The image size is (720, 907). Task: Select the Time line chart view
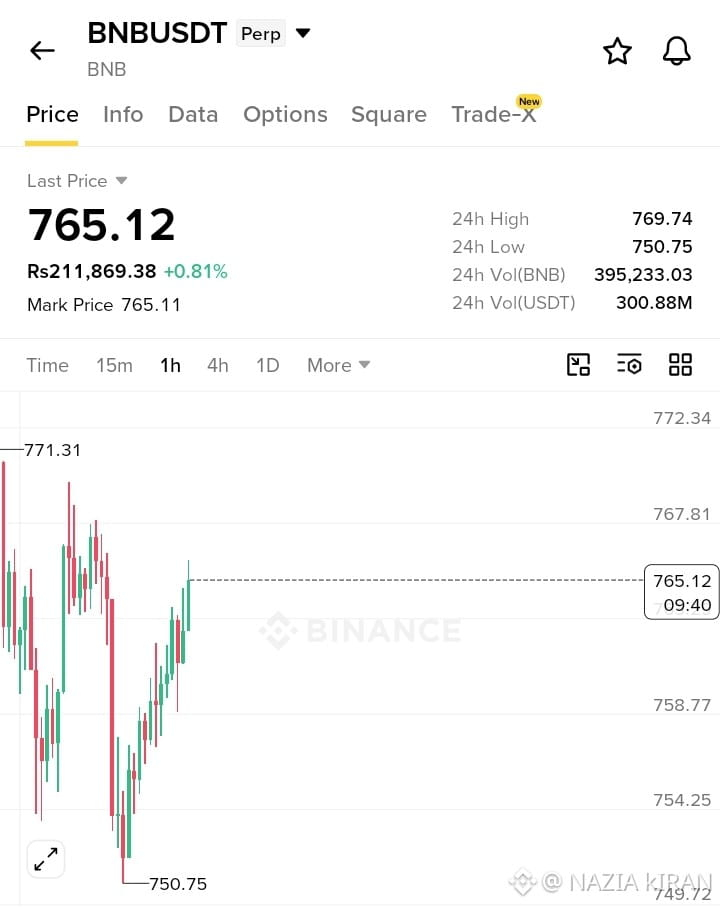pos(47,366)
